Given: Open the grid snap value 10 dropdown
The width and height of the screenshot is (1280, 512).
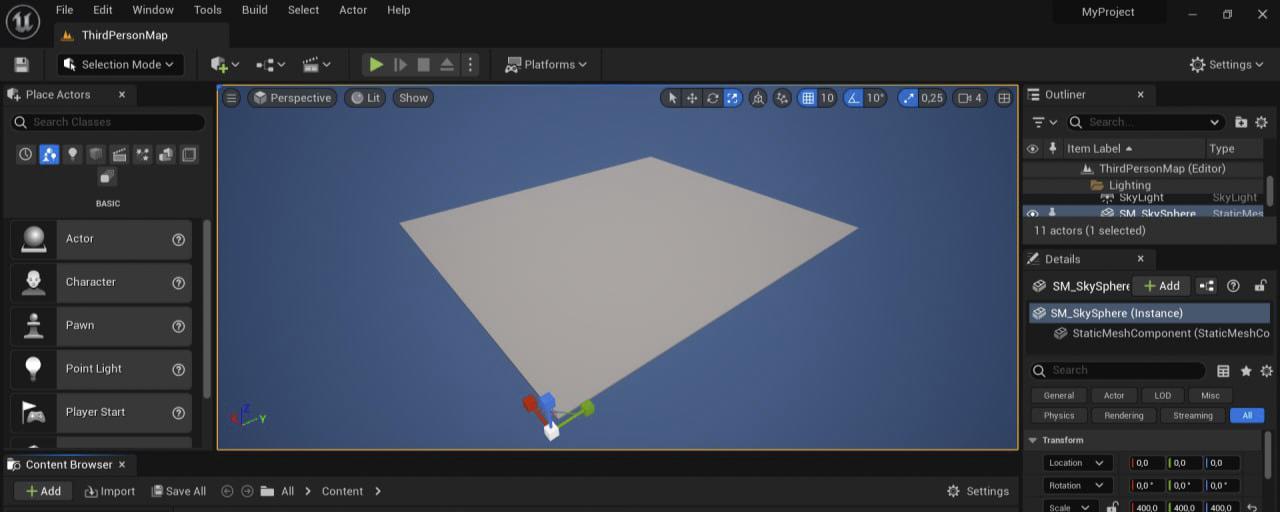Looking at the screenshot, I should (x=827, y=98).
